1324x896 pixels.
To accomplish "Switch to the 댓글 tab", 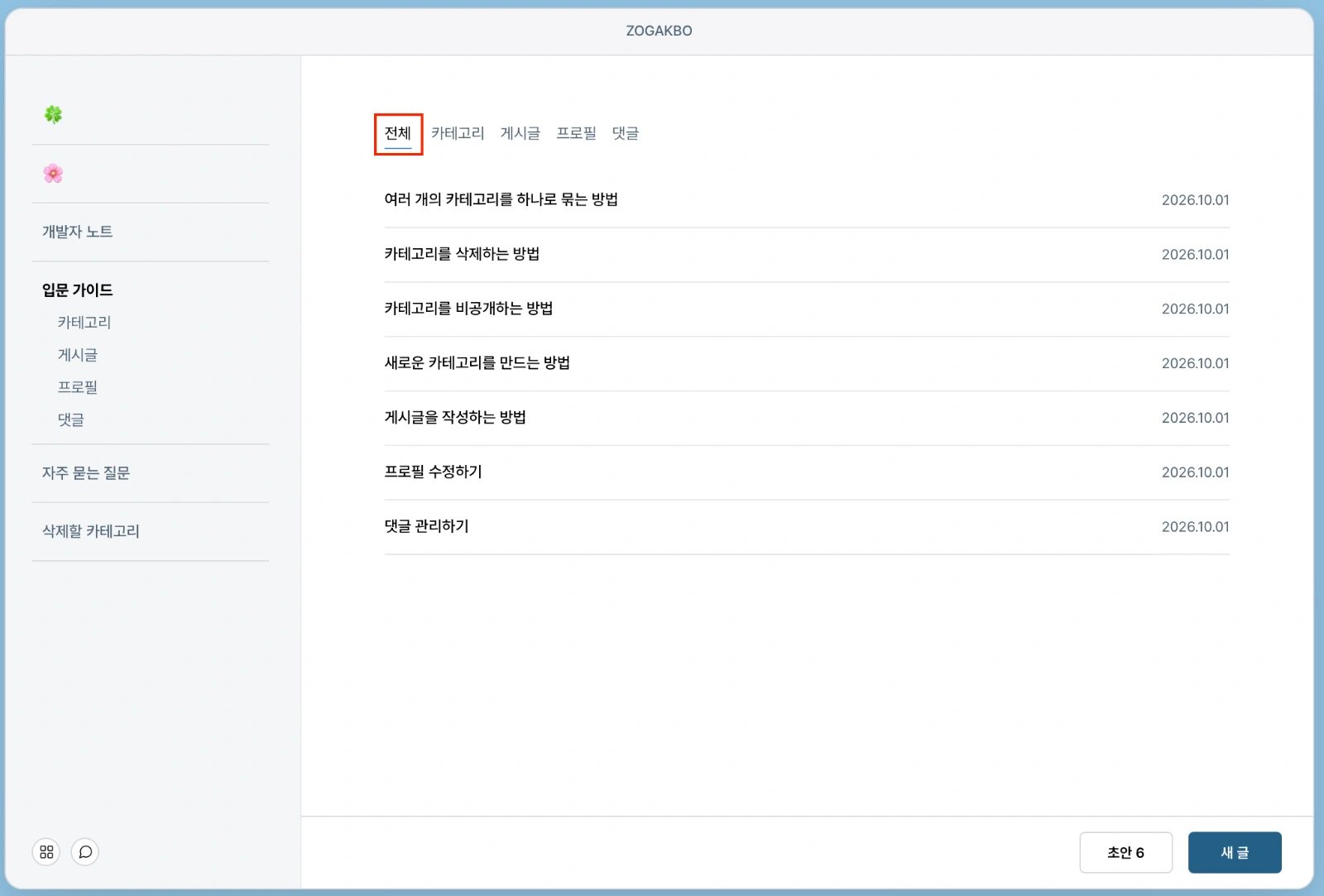I will pyautogui.click(x=626, y=133).
